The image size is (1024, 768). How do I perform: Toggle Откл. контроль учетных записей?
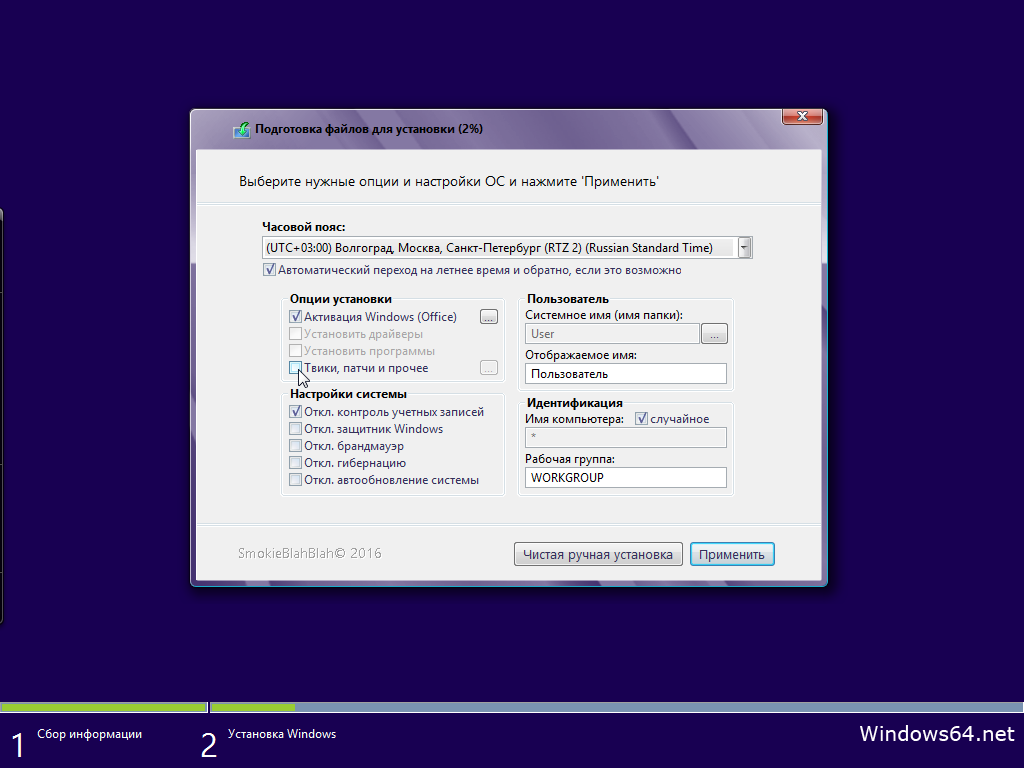coord(295,412)
